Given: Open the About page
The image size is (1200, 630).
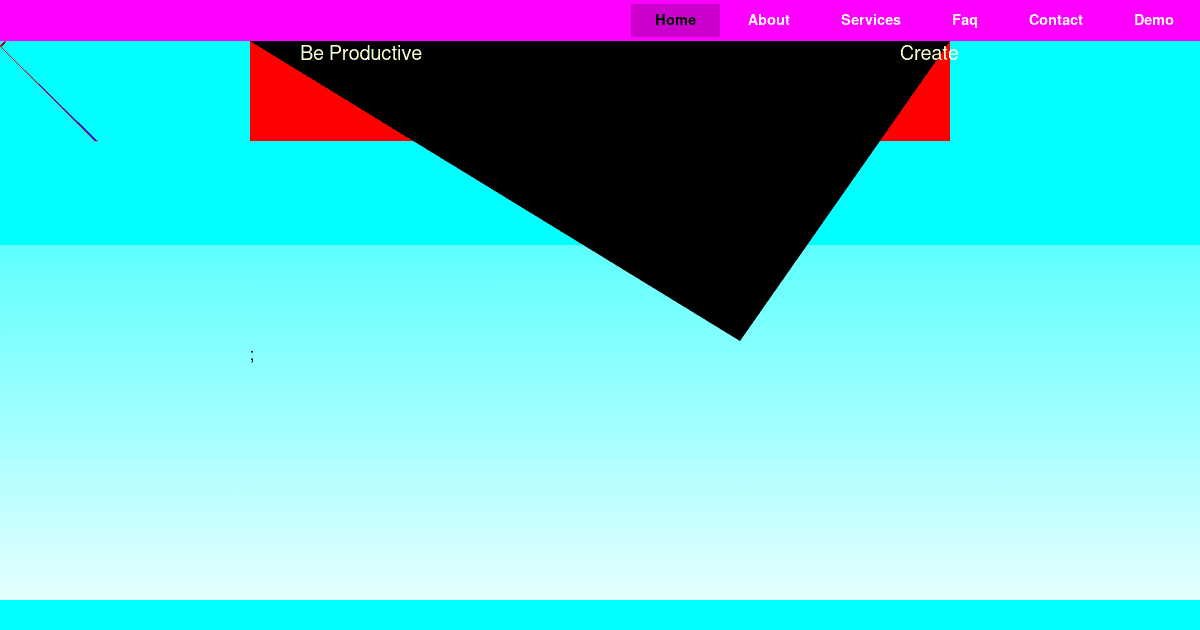Looking at the screenshot, I should click(x=768, y=20).
